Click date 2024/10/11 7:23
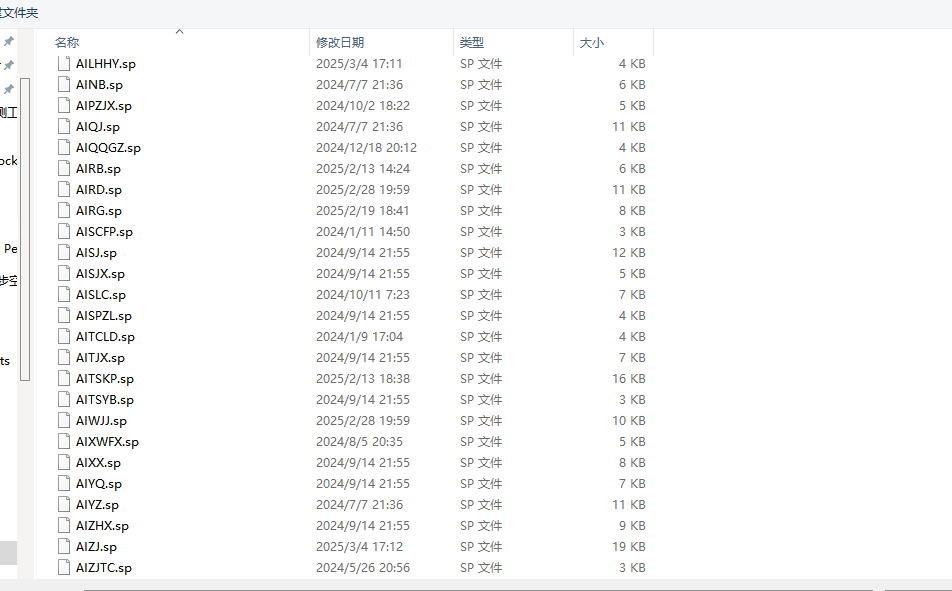Screen dimensions: 952x591 pyautogui.click(x=362, y=295)
